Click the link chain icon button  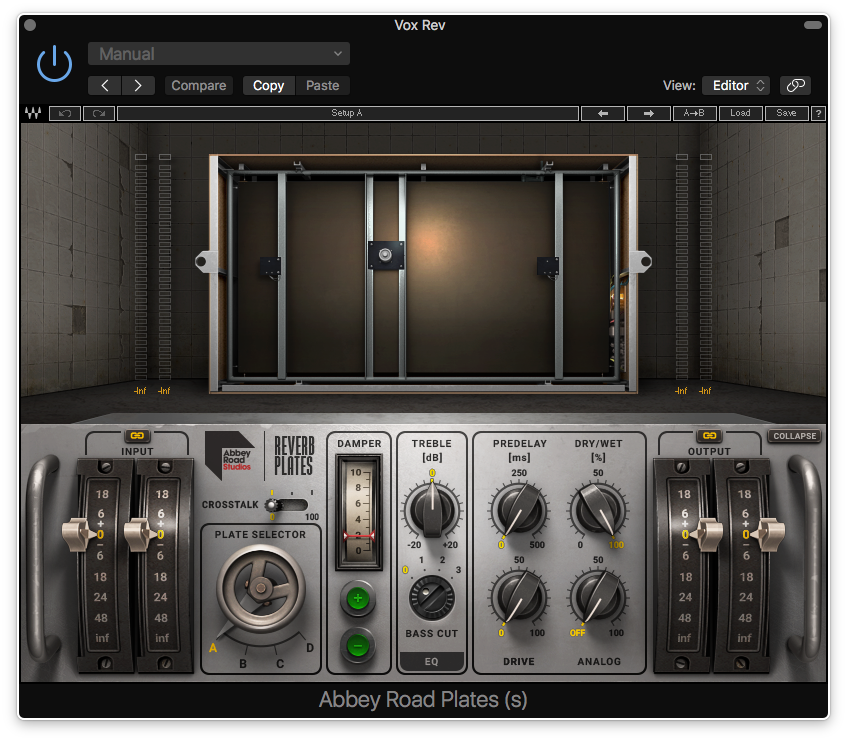point(795,85)
